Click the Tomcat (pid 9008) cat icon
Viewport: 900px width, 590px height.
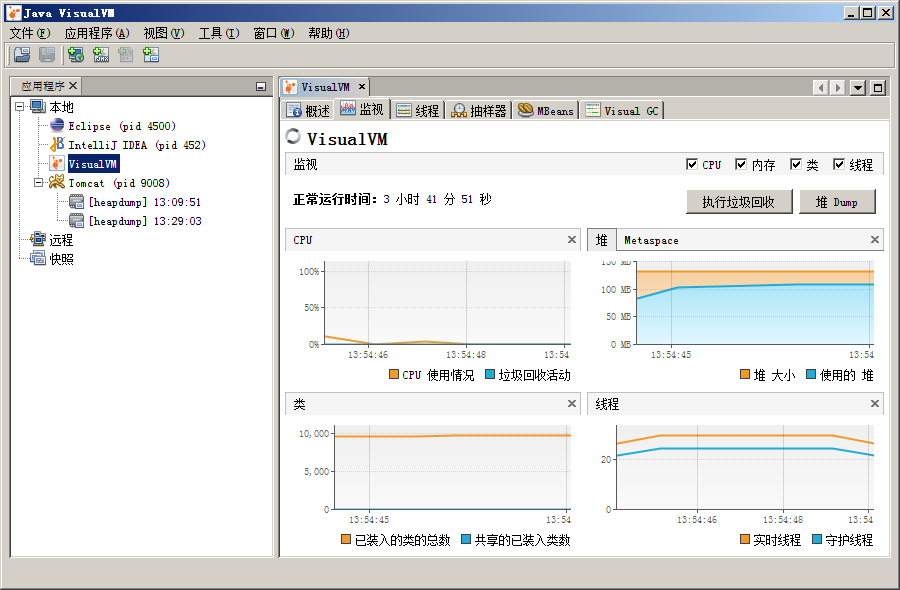point(57,183)
